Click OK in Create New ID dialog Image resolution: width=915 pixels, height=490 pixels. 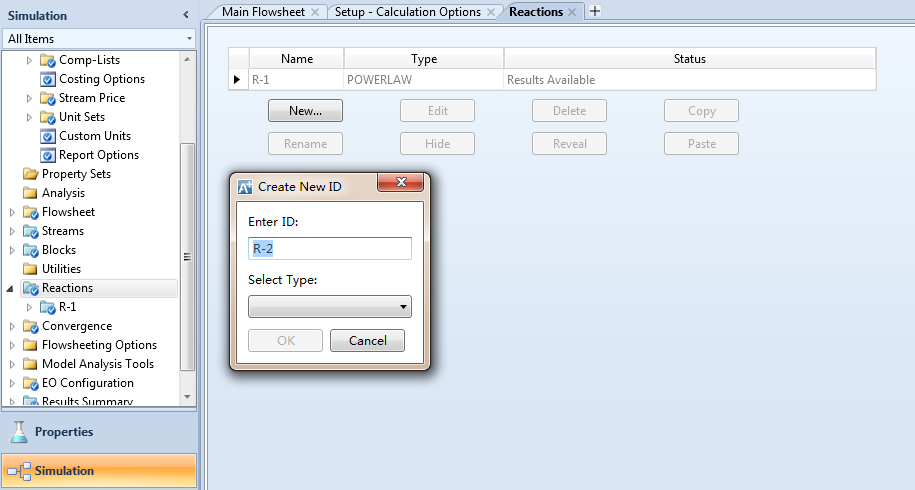click(285, 341)
